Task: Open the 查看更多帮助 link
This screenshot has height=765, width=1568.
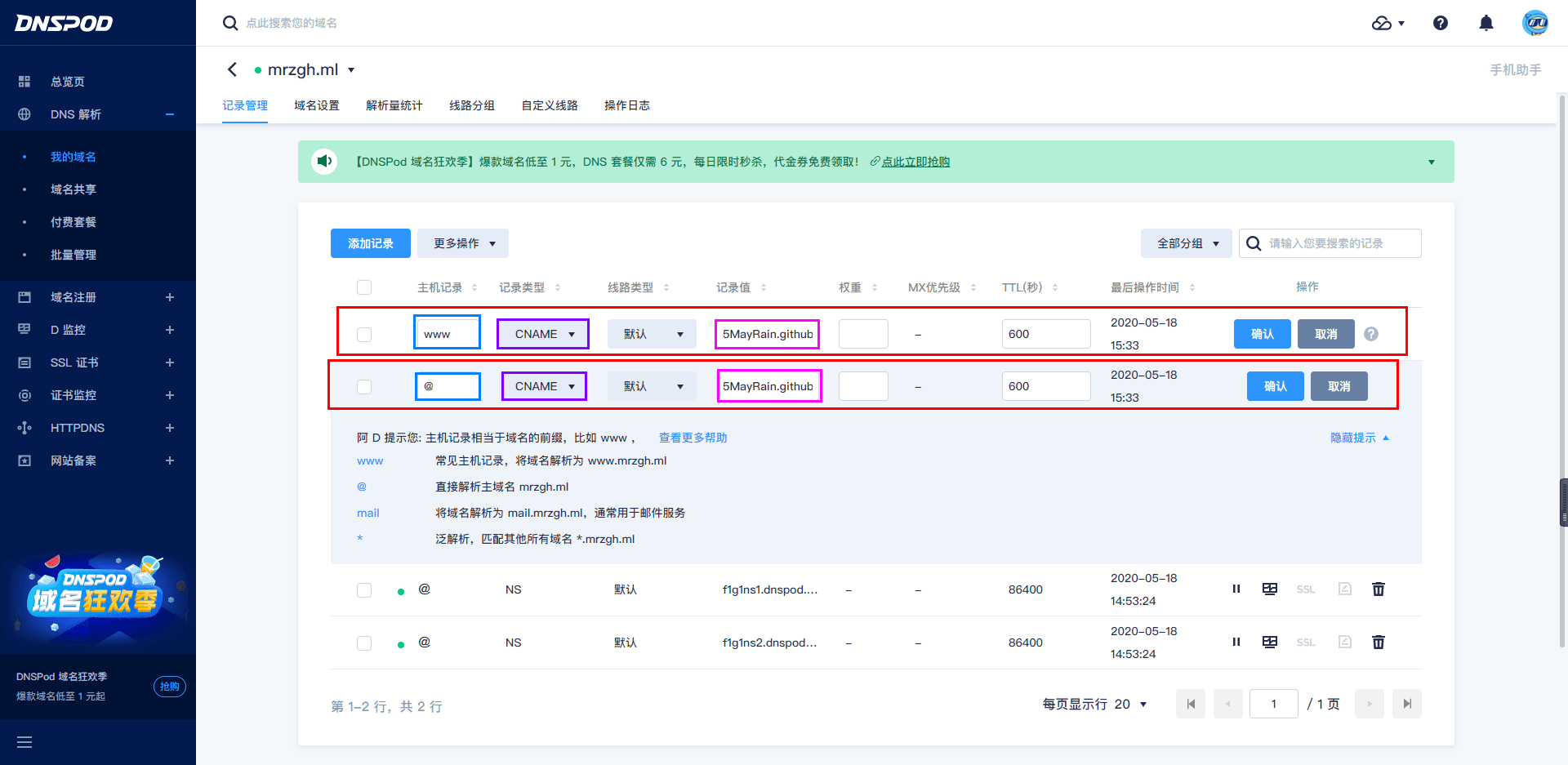Action: tap(693, 438)
